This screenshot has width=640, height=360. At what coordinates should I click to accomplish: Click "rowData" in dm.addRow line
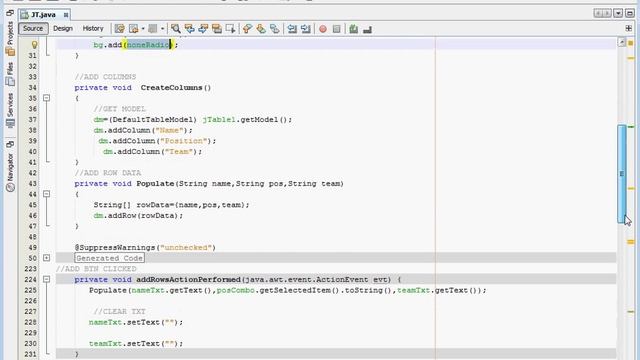coord(158,216)
